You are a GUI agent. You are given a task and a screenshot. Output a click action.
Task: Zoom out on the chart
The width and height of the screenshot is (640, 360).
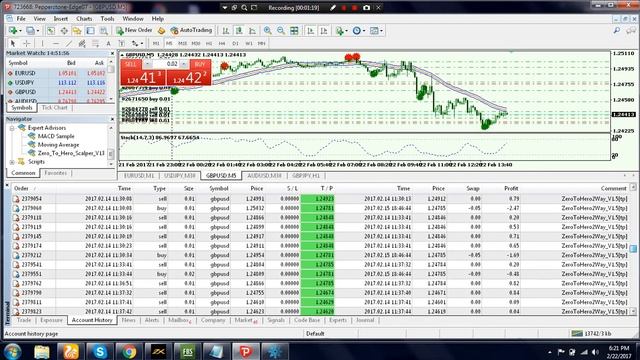281,31
